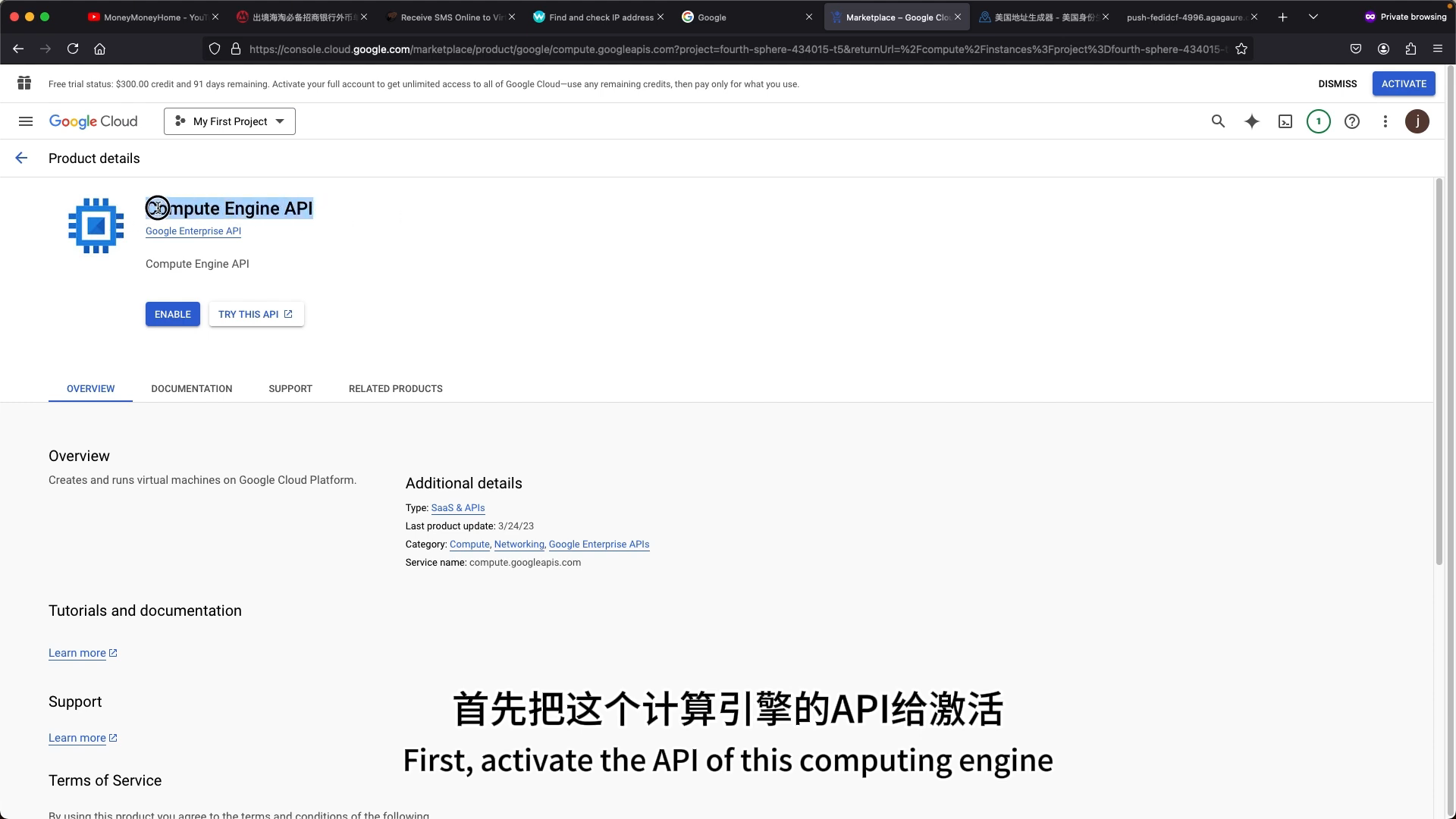Image resolution: width=1456 pixels, height=819 pixels.
Task: Open the My First Project selector
Action: tap(230, 121)
